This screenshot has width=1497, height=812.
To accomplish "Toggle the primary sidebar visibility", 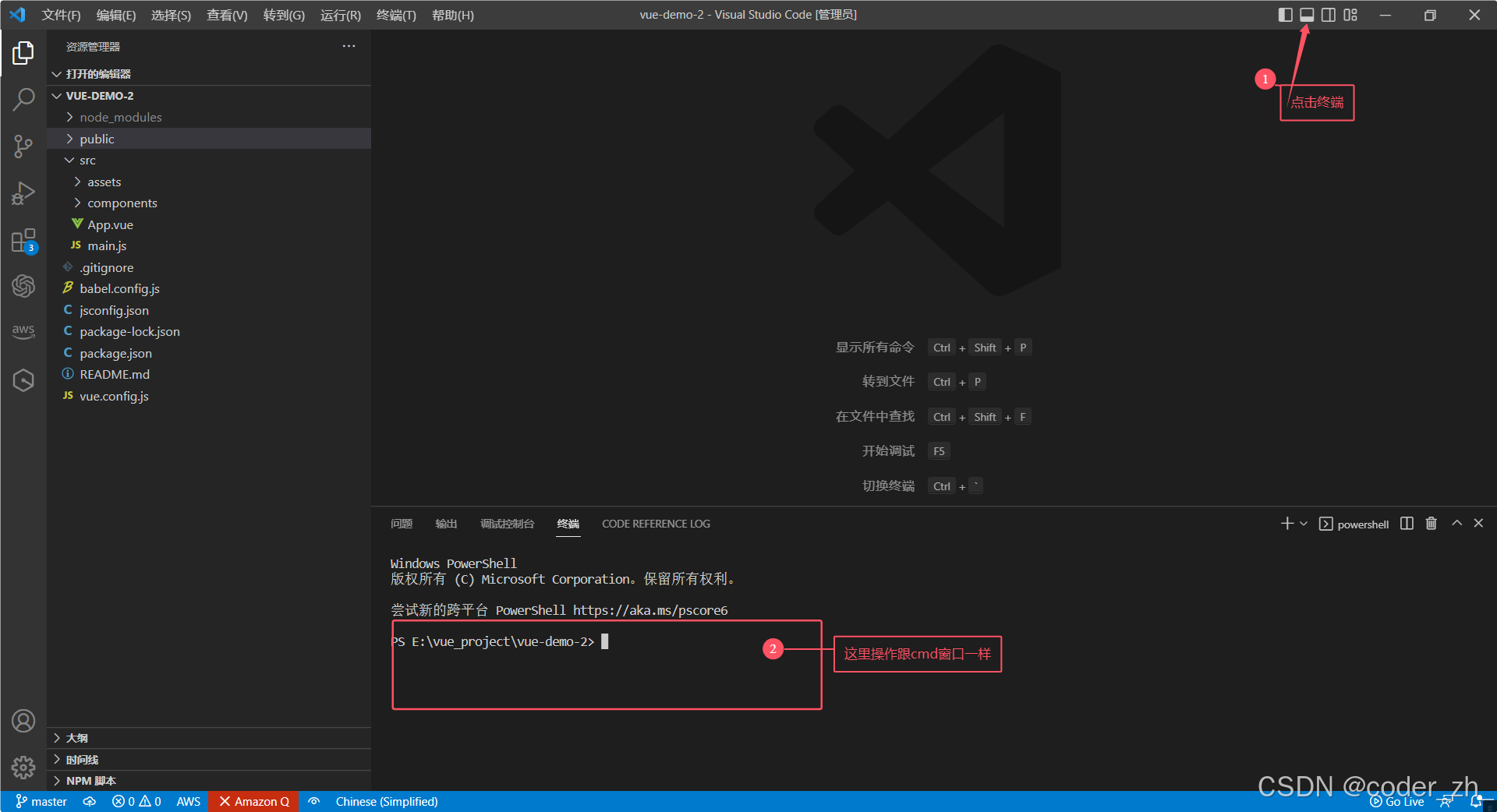I will tap(1284, 14).
